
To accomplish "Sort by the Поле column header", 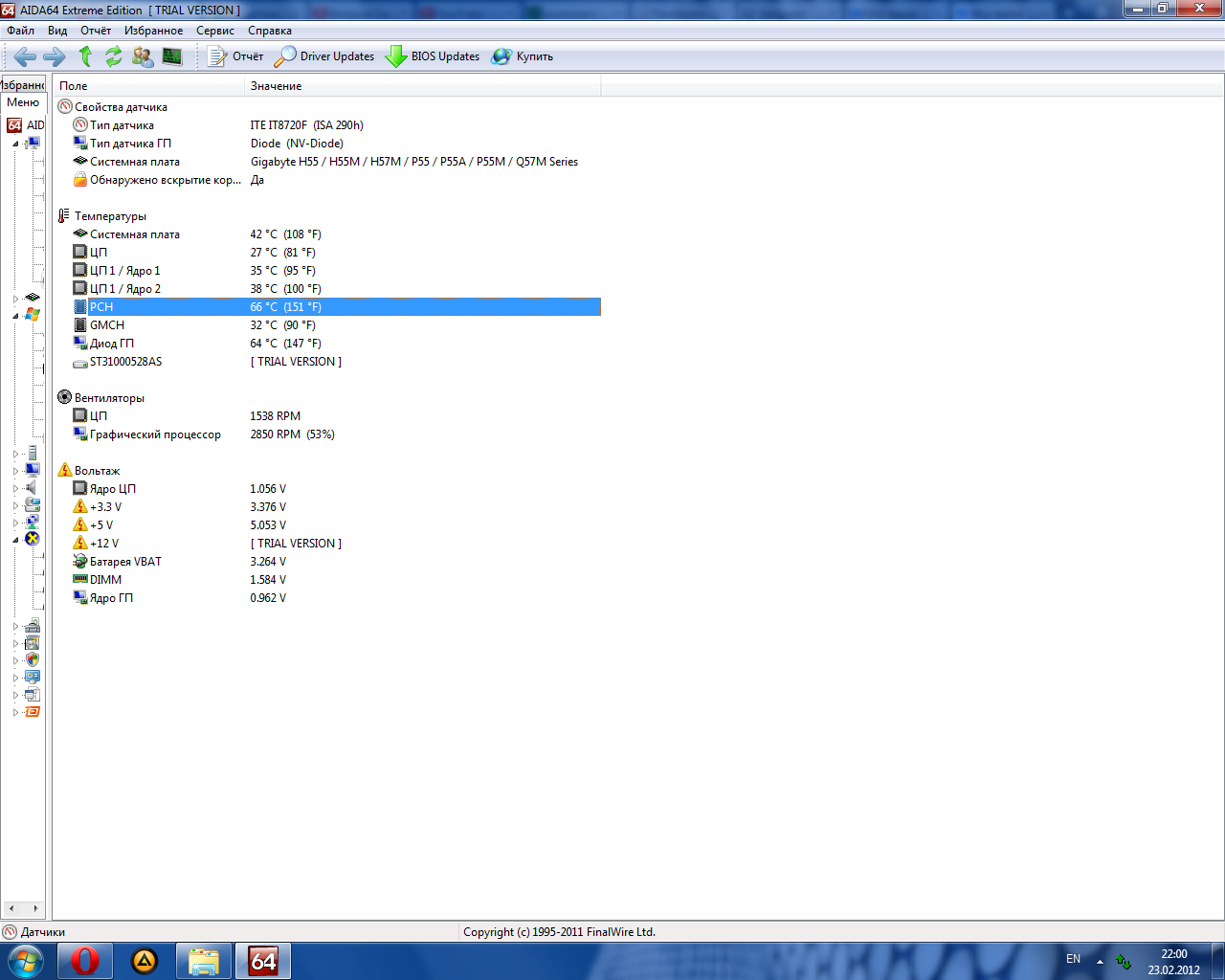I will point(149,86).
